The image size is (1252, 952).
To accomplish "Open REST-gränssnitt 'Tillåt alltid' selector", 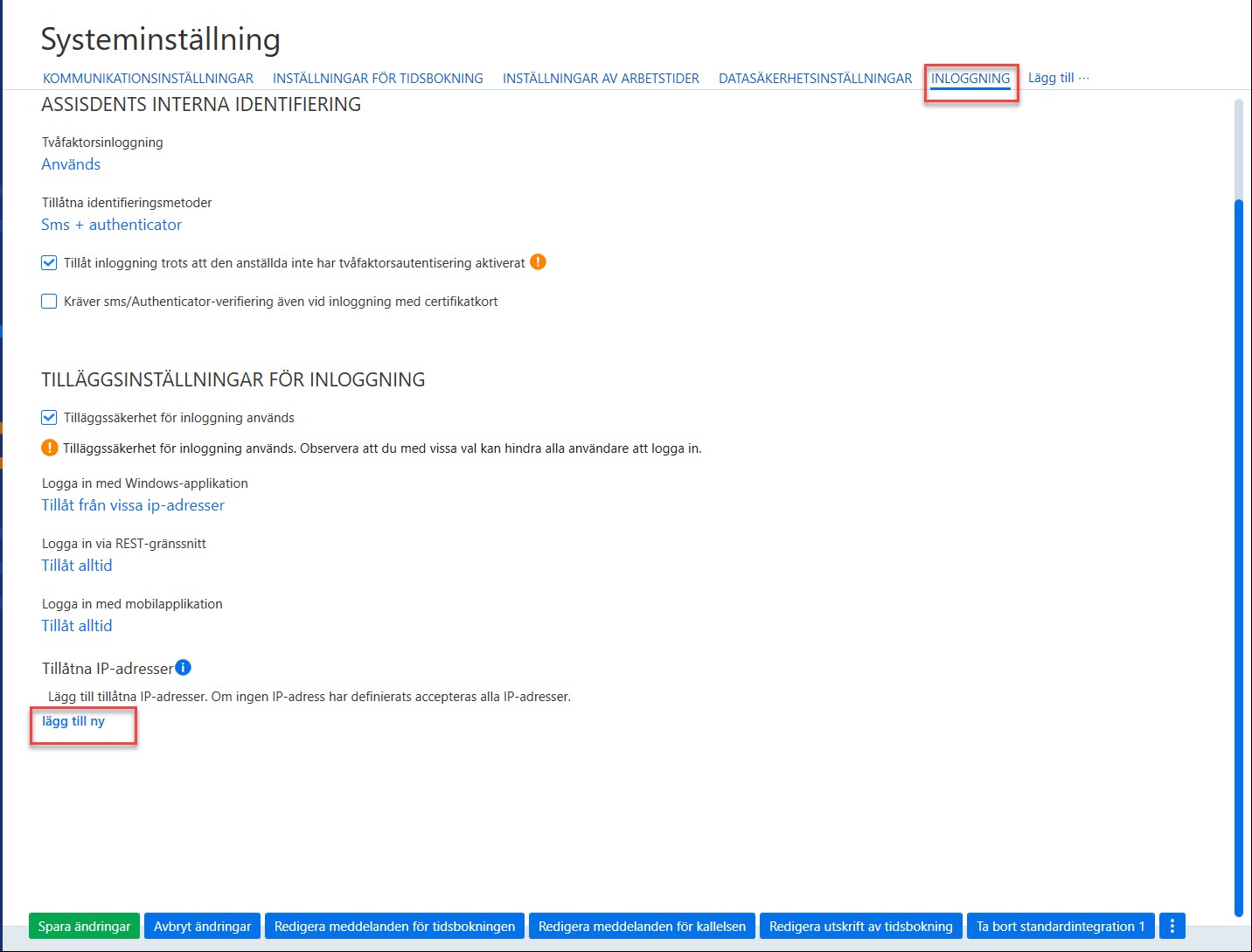I will (77, 566).
